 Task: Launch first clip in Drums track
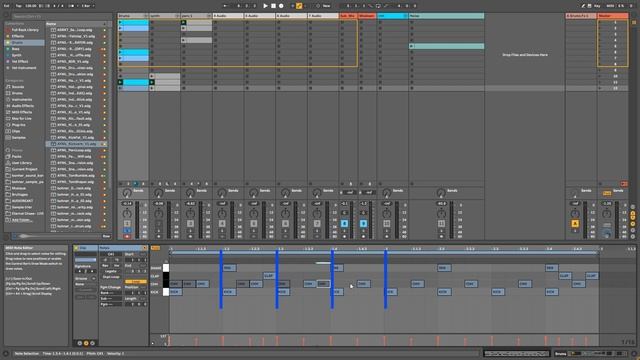pos(120,22)
